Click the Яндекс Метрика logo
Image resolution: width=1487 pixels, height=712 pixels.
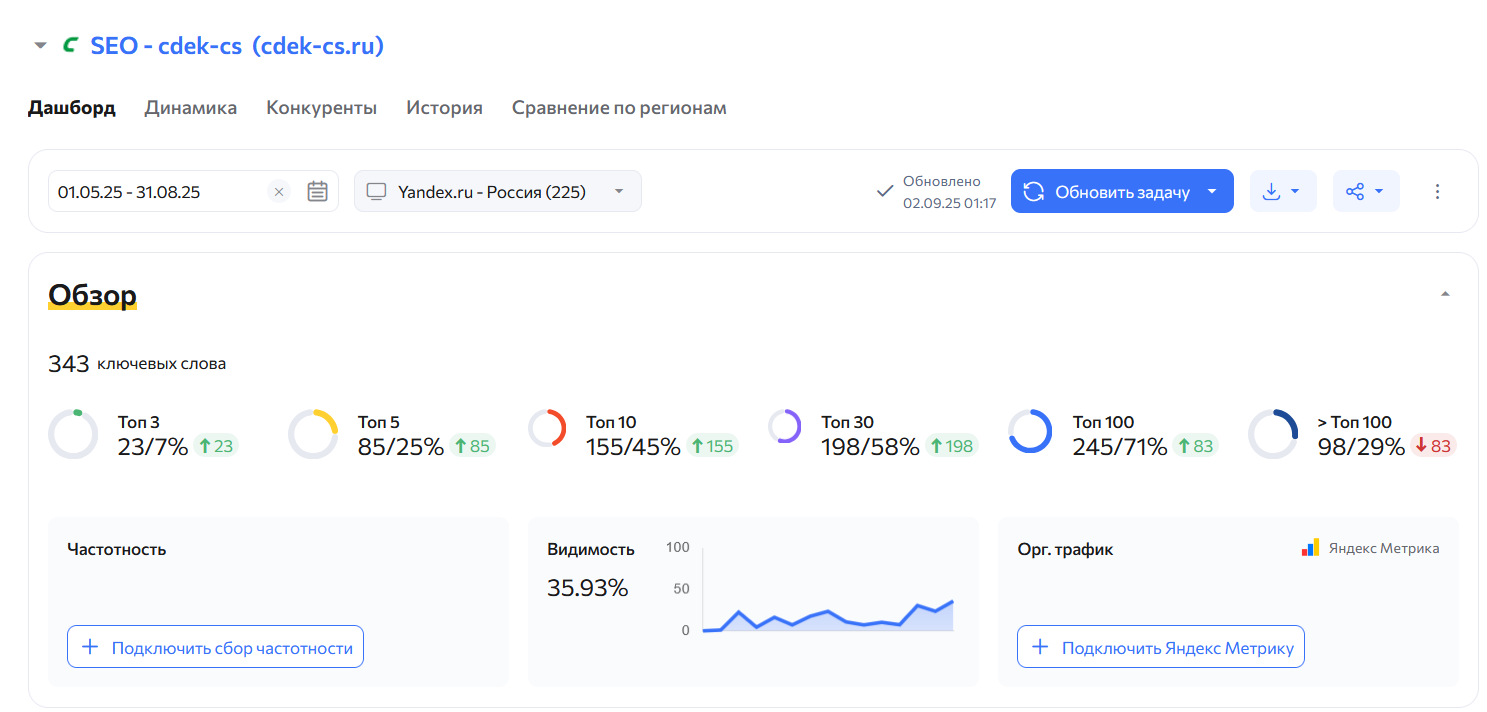click(x=1370, y=548)
